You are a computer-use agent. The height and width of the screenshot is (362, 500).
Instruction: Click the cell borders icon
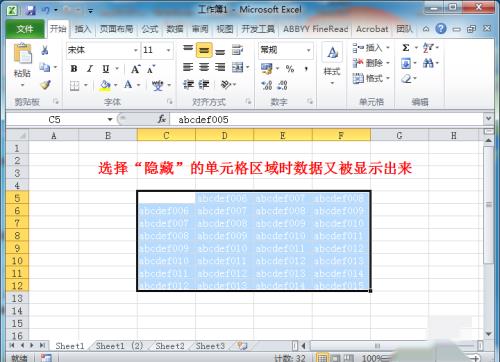(x=74, y=86)
